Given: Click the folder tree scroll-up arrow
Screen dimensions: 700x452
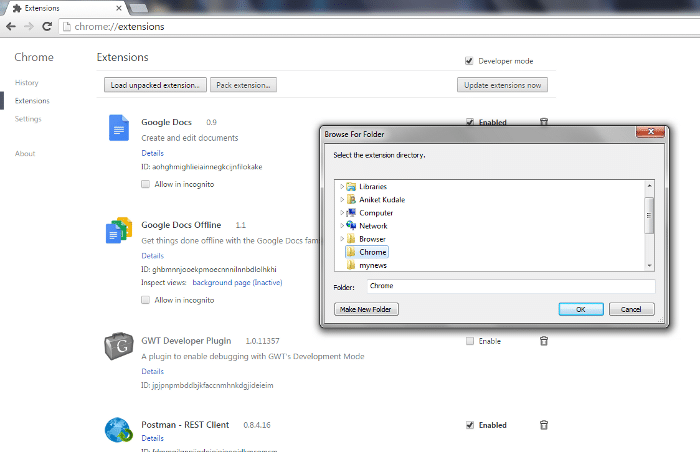Looking at the screenshot, I should (x=650, y=185).
